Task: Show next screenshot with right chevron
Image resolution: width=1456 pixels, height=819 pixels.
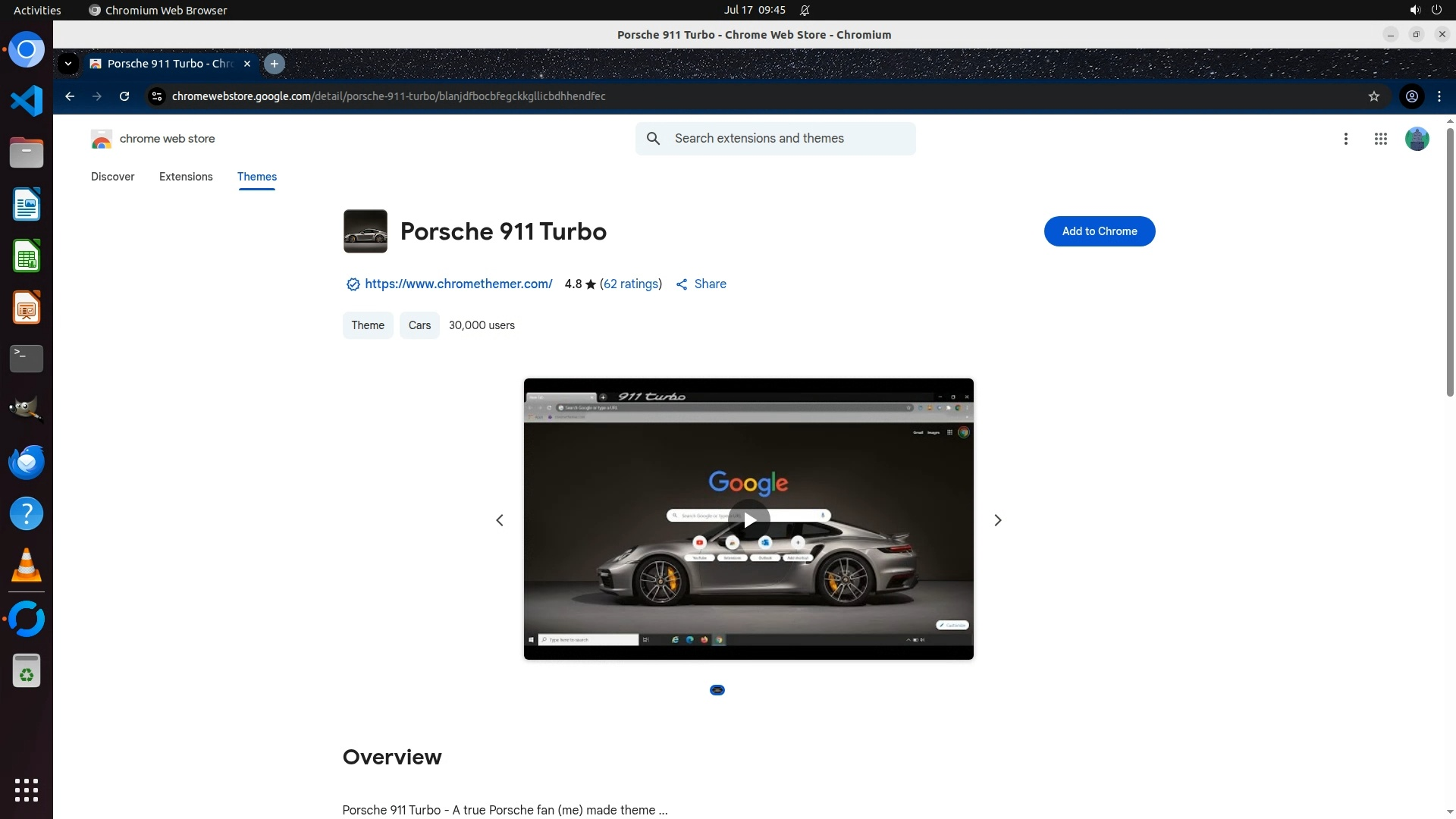Action: pyautogui.click(x=997, y=520)
